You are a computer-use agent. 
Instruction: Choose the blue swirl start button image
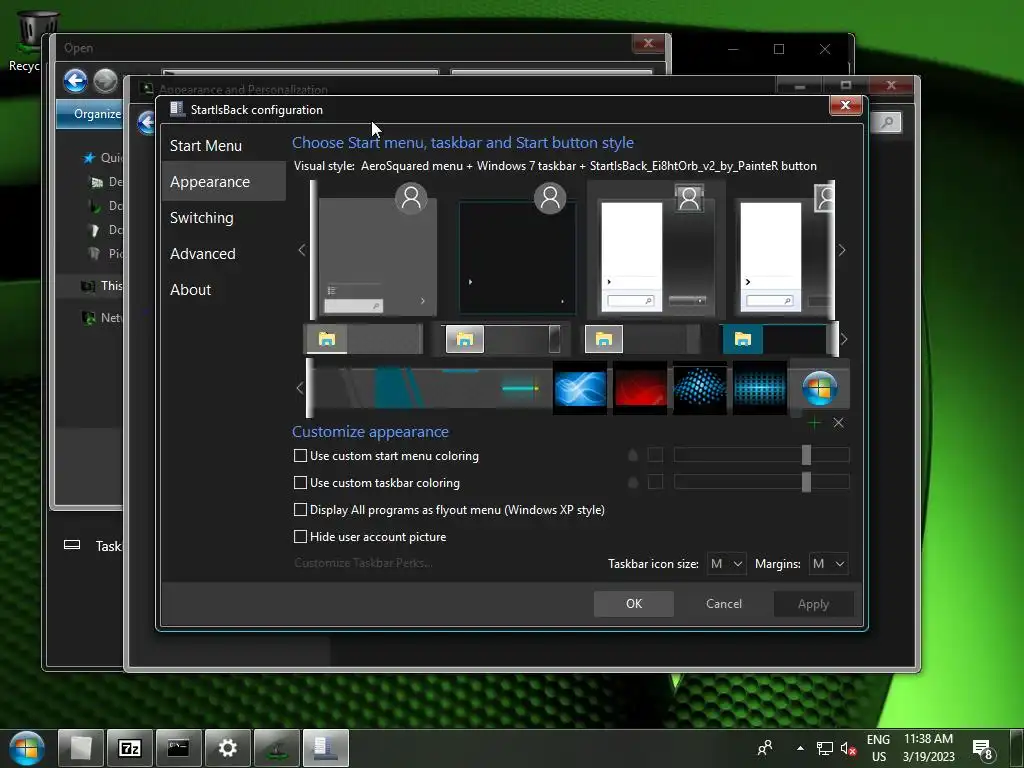point(580,389)
